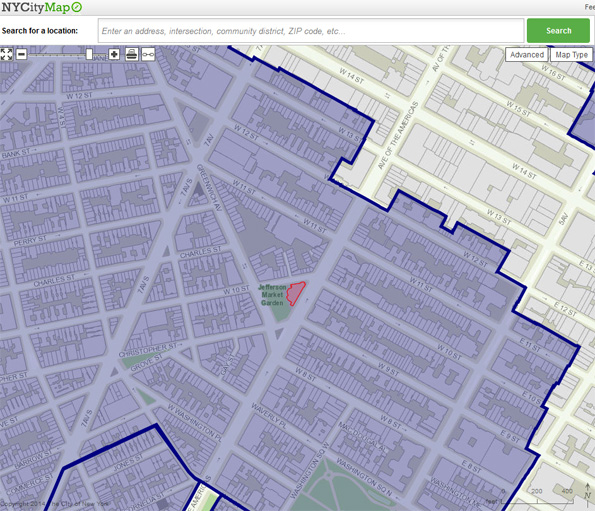Image resolution: width=595 pixels, height=511 pixels.
Task: Click the E 9 ST street label
Action: click(x=510, y=436)
